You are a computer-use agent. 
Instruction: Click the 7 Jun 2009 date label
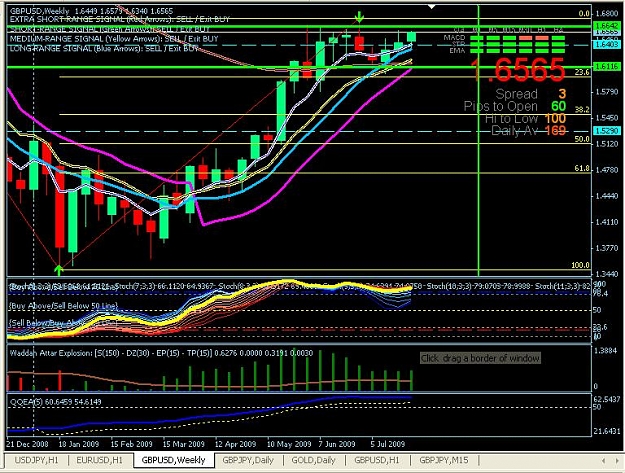click(x=337, y=444)
